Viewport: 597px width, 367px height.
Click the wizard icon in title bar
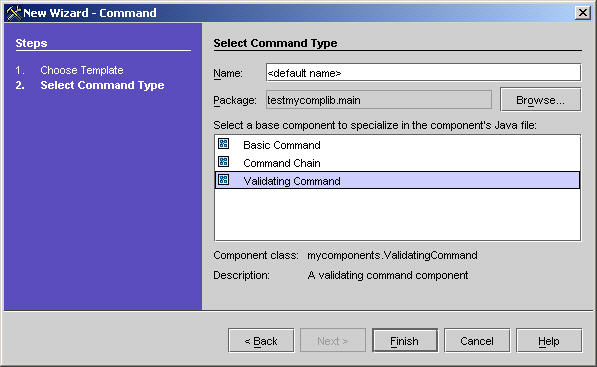pyautogui.click(x=13, y=13)
